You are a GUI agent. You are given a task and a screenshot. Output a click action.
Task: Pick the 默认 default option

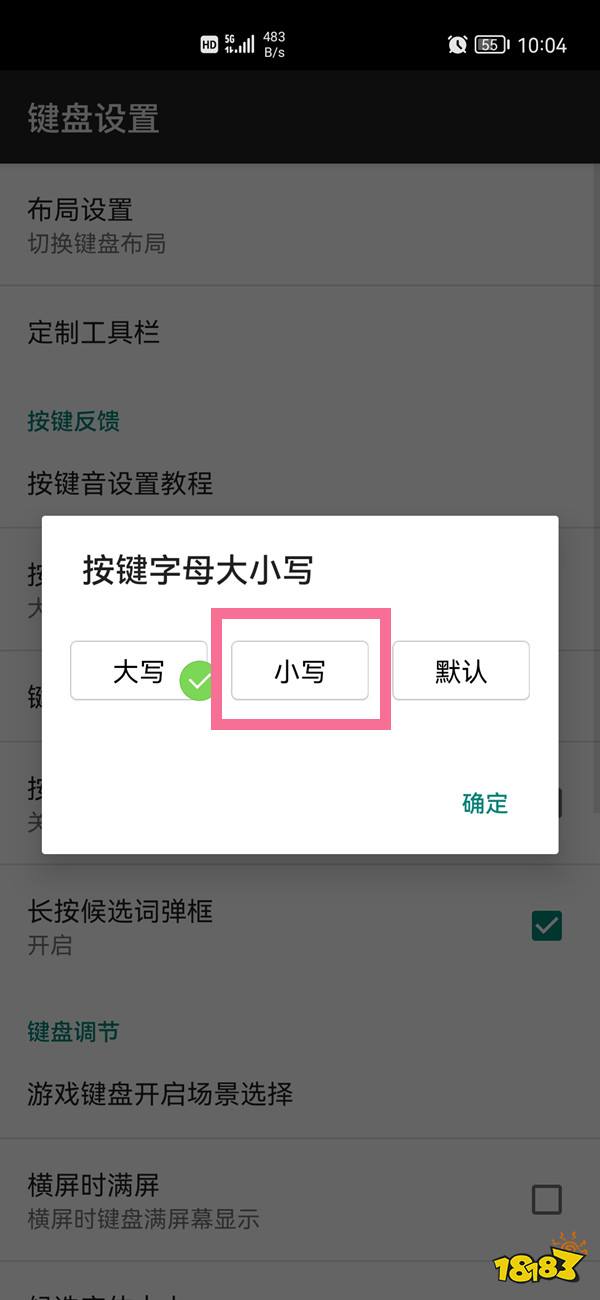click(x=461, y=670)
